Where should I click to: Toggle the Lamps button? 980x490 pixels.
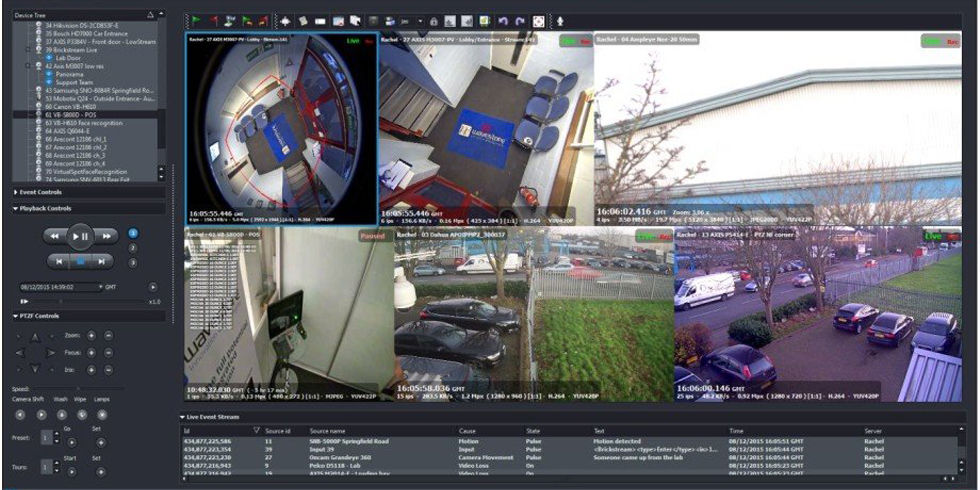(x=102, y=414)
